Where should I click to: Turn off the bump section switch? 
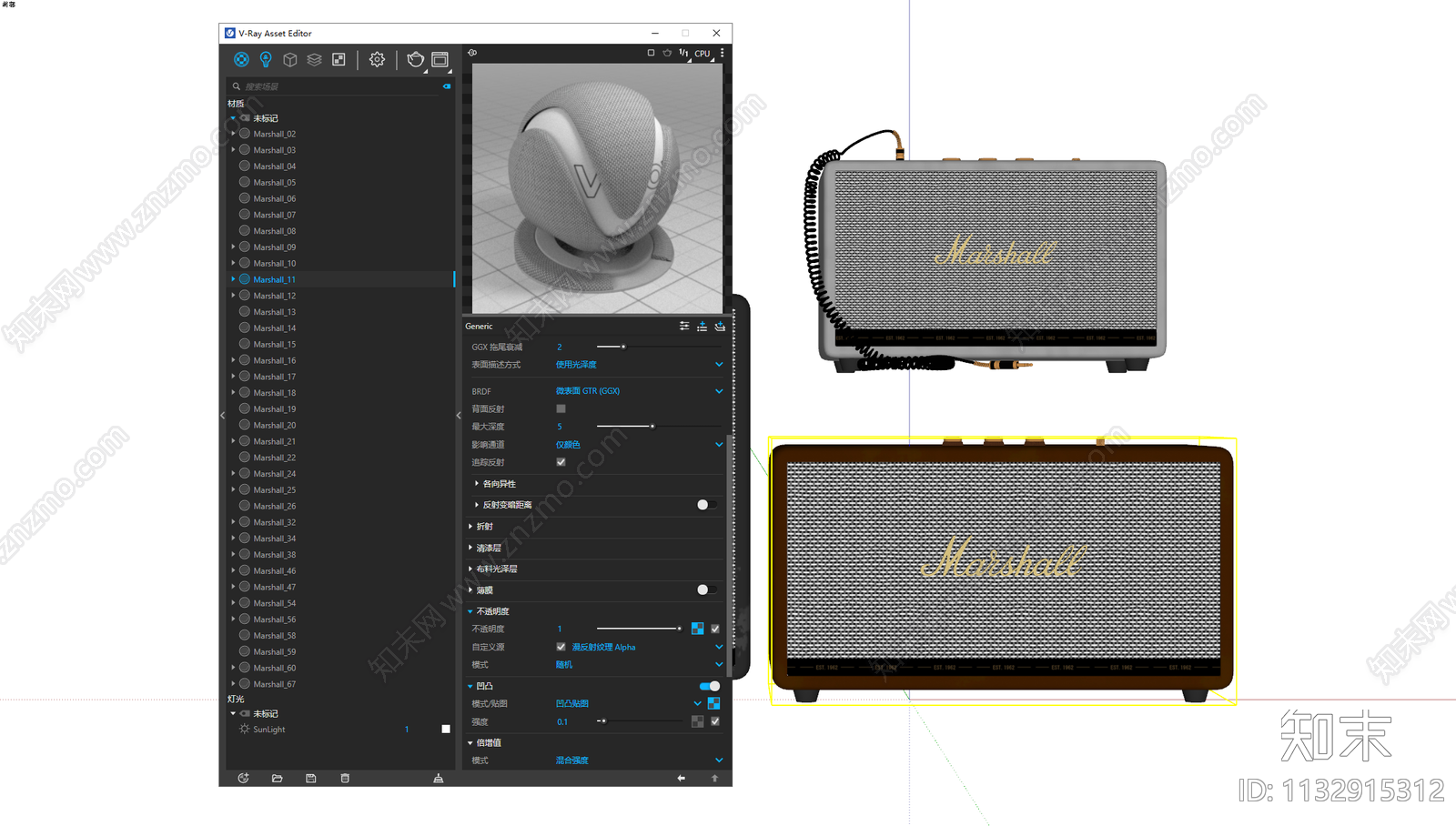tap(710, 686)
